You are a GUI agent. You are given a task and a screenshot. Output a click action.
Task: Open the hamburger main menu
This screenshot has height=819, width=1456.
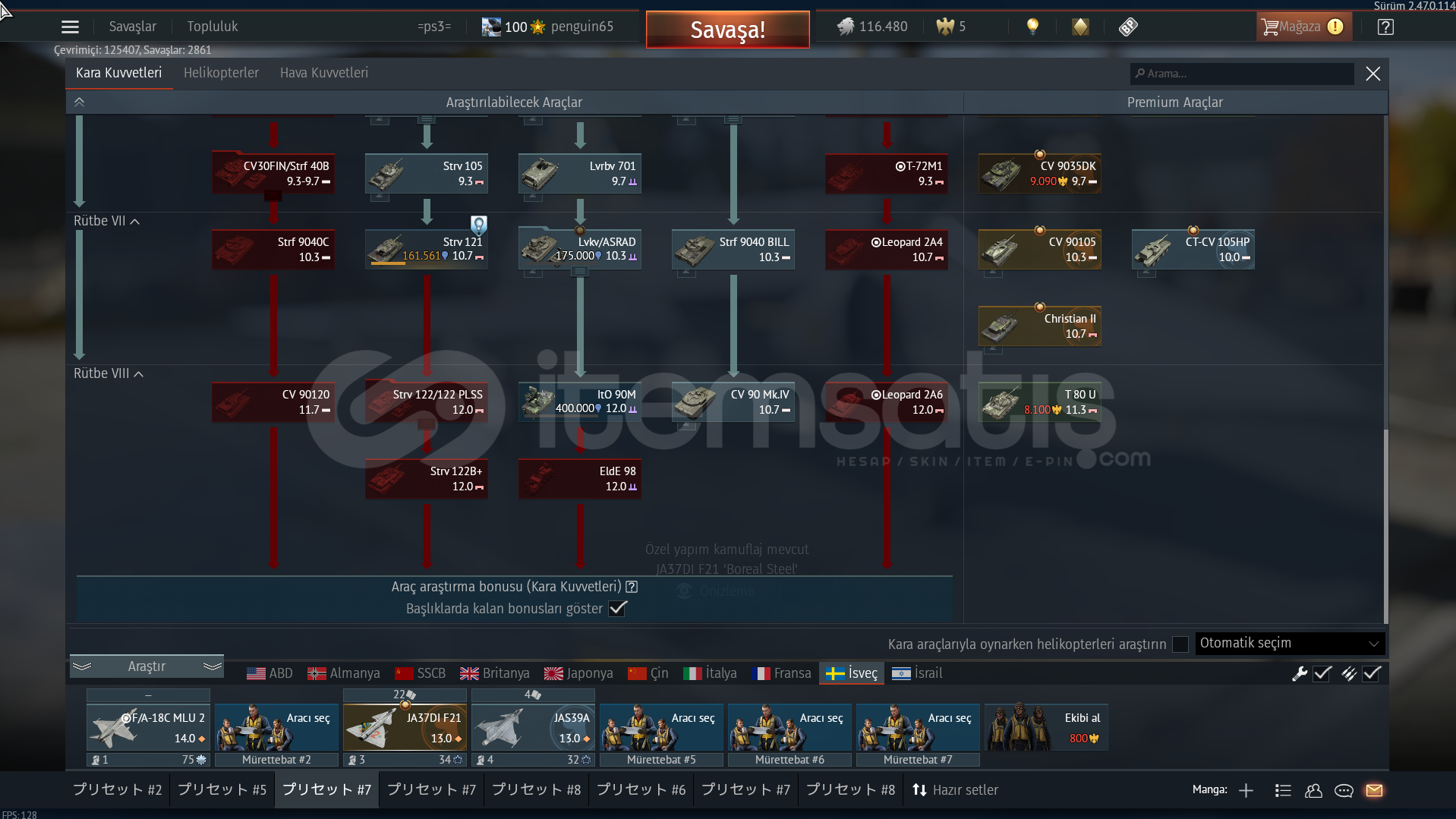pos(70,27)
